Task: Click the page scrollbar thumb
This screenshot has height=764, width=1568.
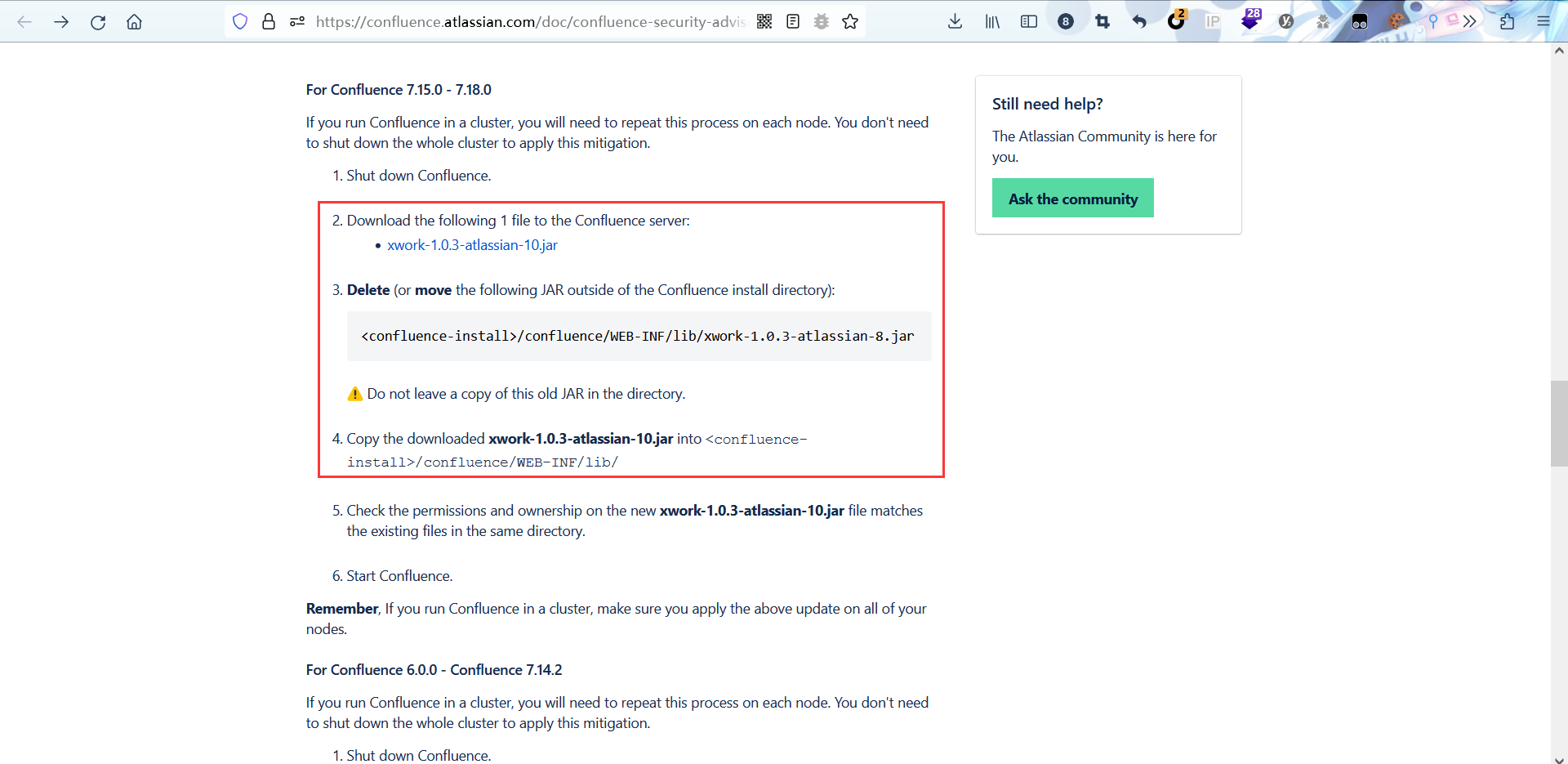Action: (1559, 423)
